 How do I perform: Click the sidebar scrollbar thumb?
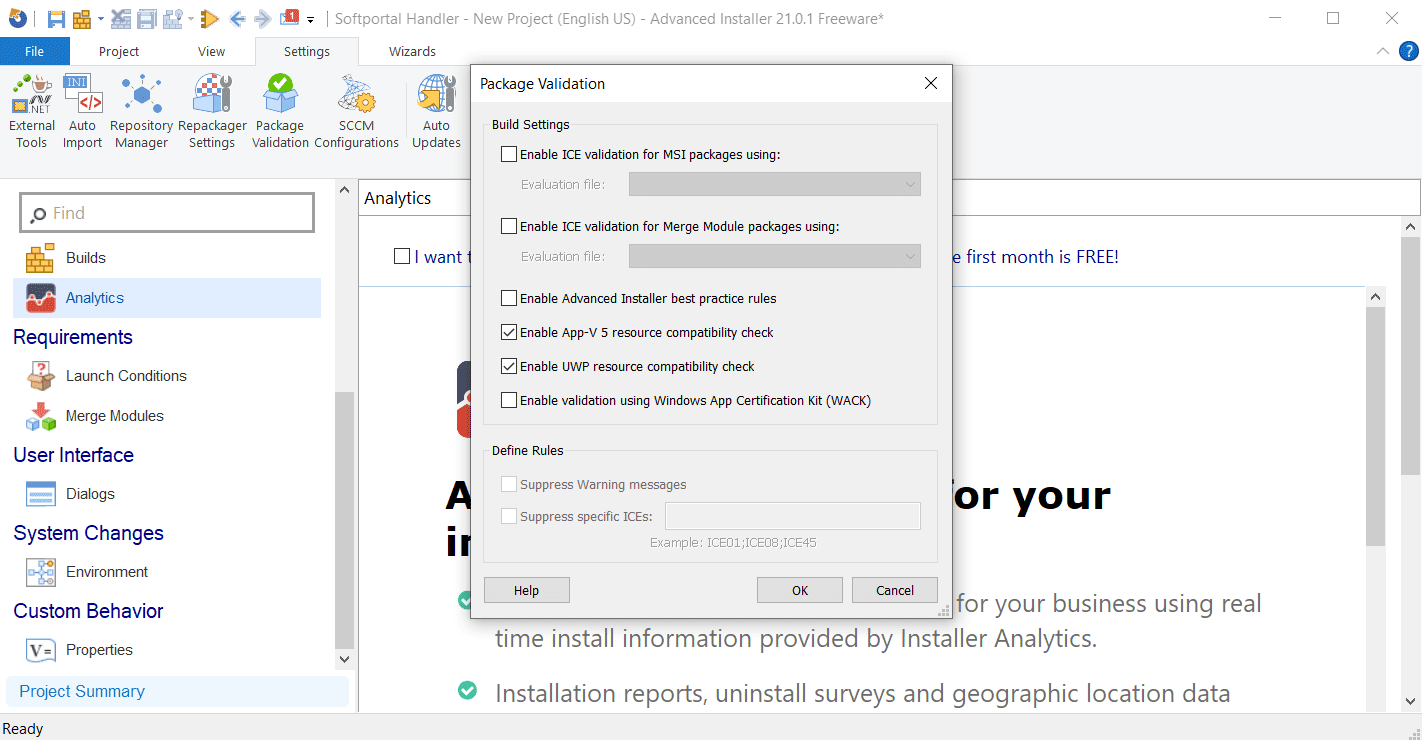(x=345, y=520)
